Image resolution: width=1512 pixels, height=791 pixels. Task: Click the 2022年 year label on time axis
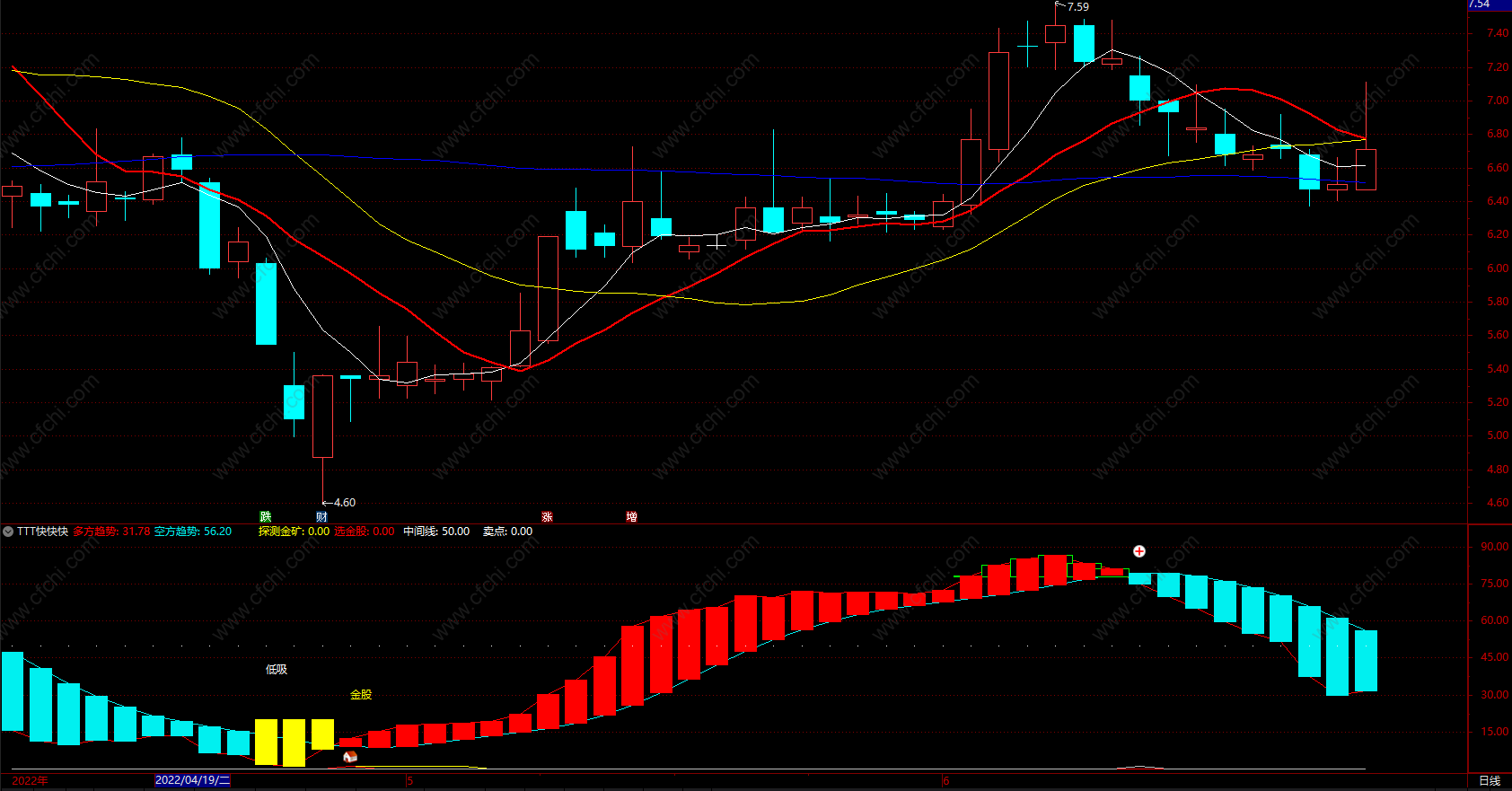click(x=30, y=780)
